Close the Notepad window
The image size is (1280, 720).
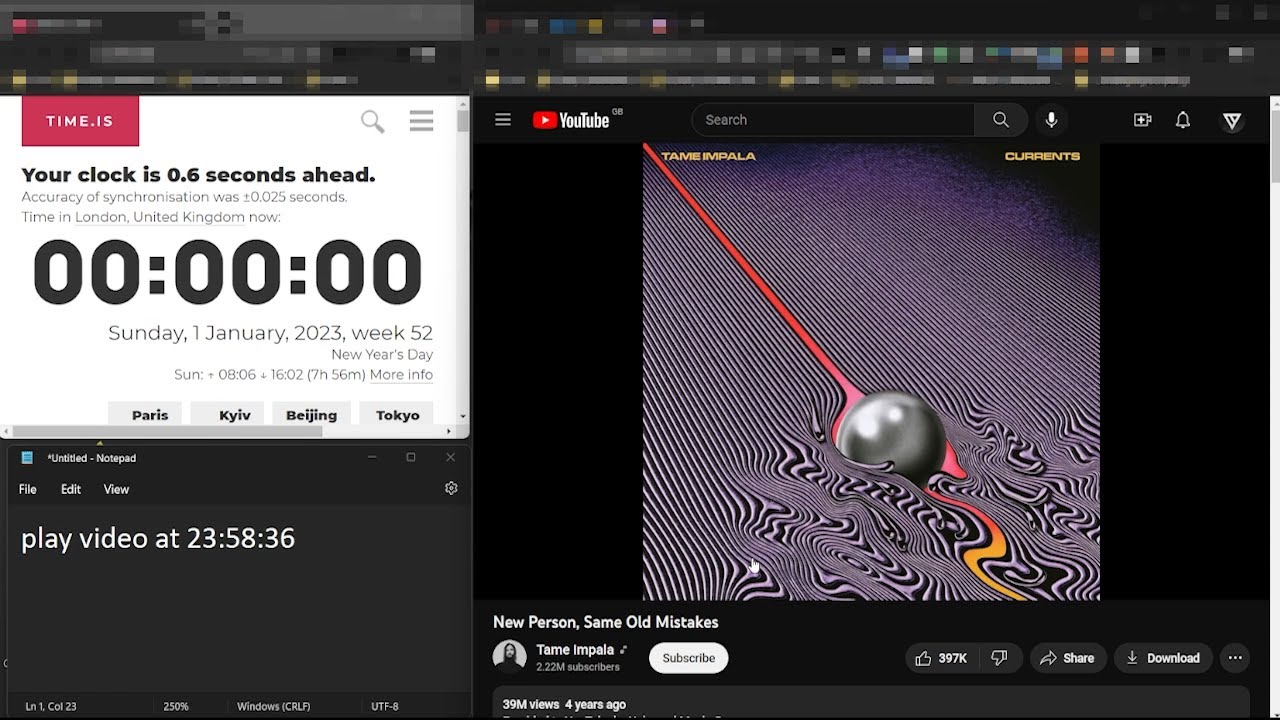[450, 457]
